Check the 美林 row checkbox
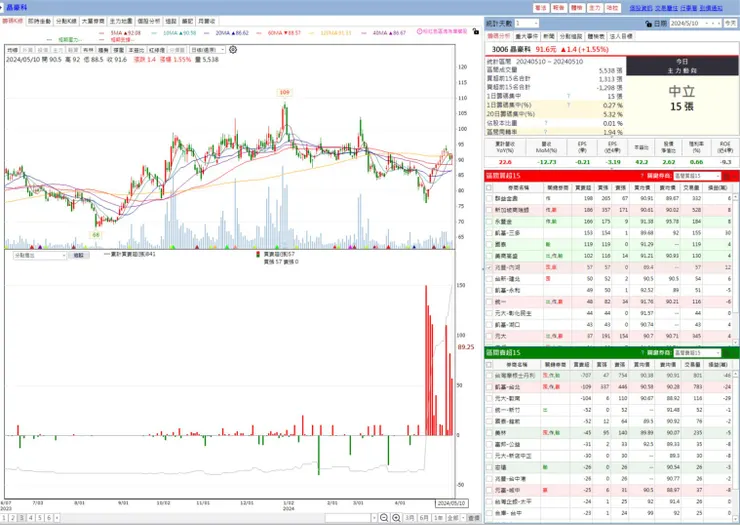 point(489,433)
